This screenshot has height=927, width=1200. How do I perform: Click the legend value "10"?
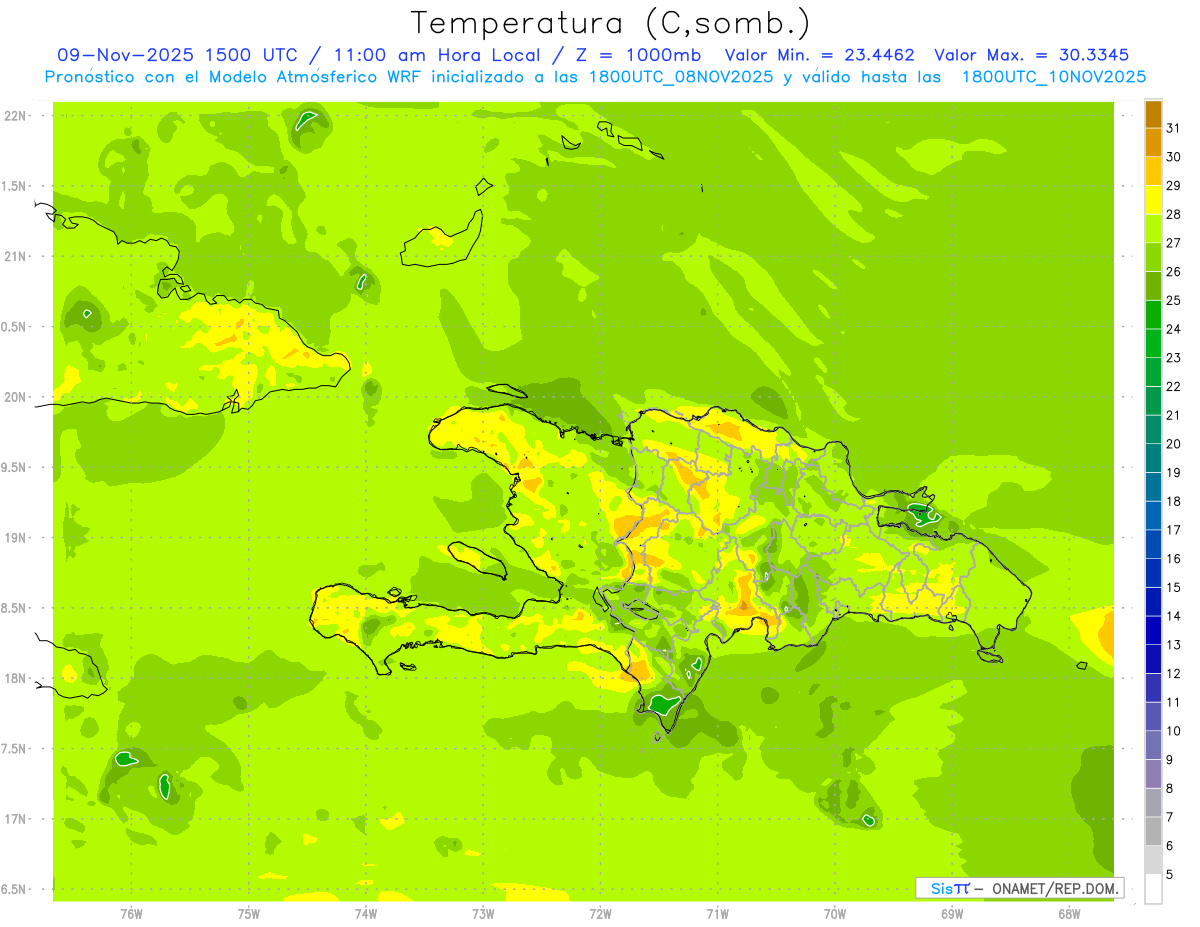tap(1173, 731)
